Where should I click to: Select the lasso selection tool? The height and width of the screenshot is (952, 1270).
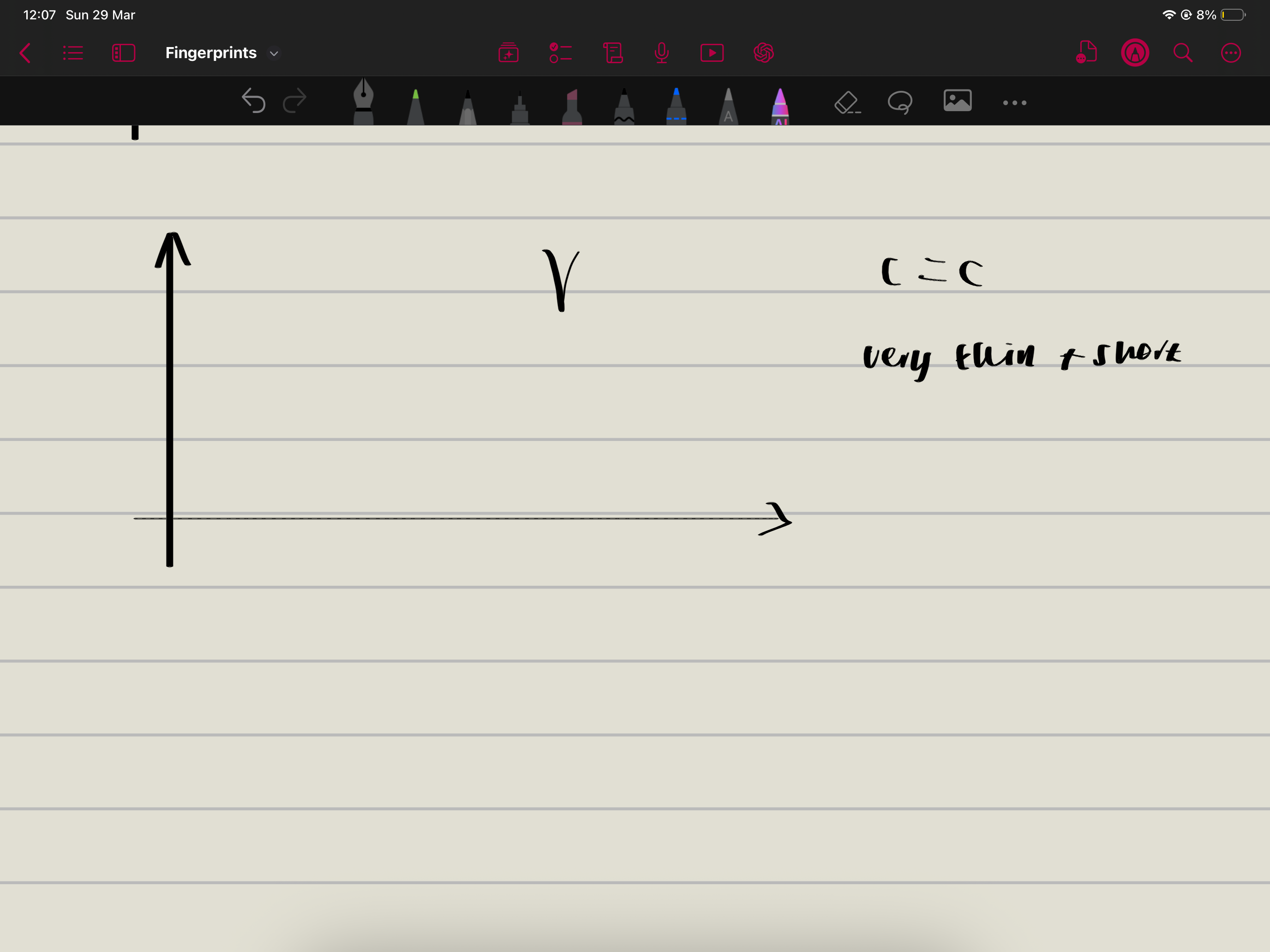coord(900,101)
